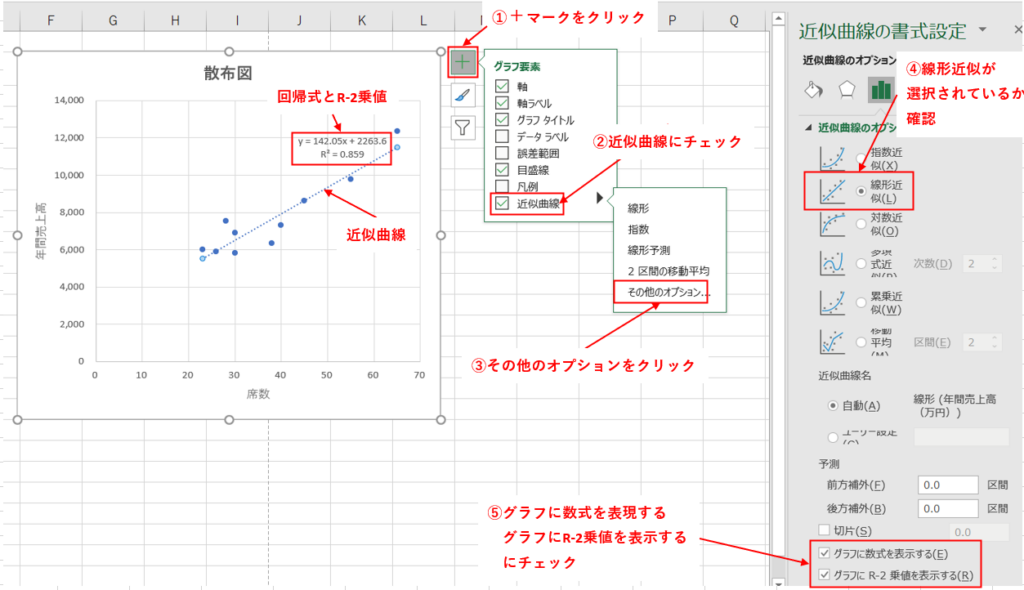Viewport: 1024px width, 590px height.
Task: Open the Chart Filters funnel button
Action: coord(463,127)
